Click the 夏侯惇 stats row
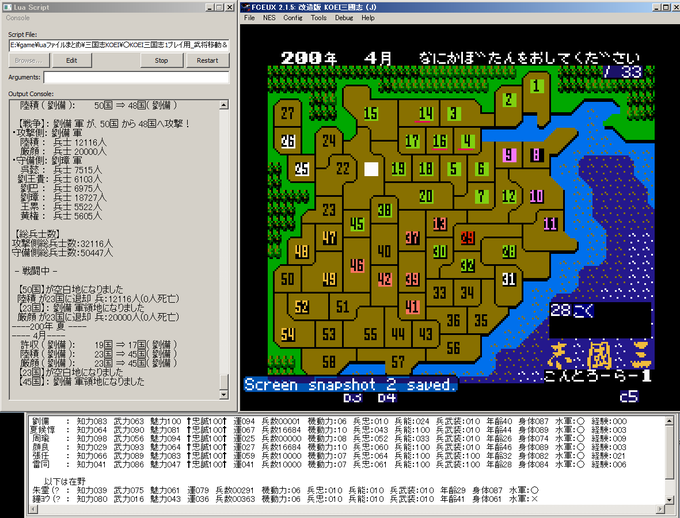This screenshot has height=518, width=680. [x=330, y=430]
